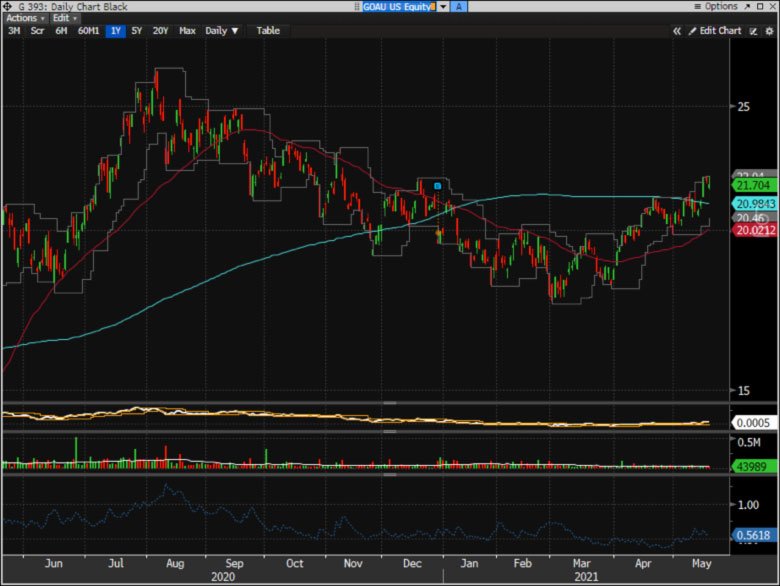Click the annotate pencil-square icon
This screenshot has width=780, height=586.
[x=754, y=31]
